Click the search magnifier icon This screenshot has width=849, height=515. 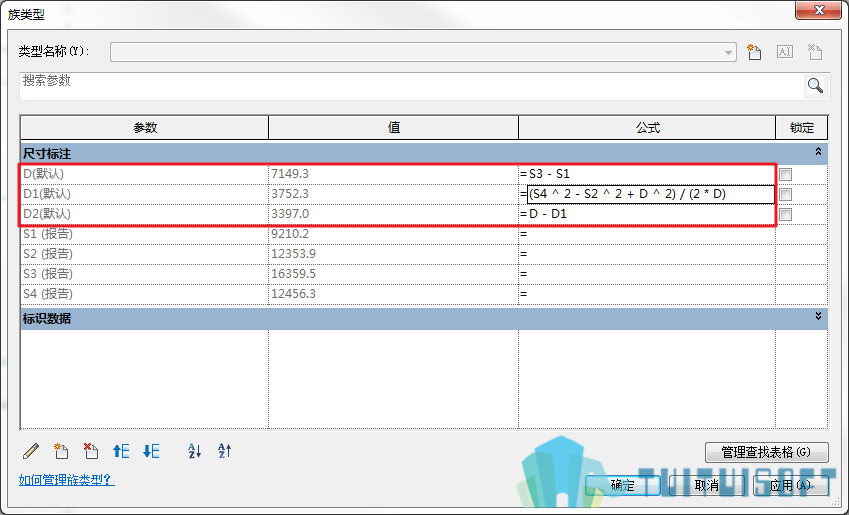815,85
